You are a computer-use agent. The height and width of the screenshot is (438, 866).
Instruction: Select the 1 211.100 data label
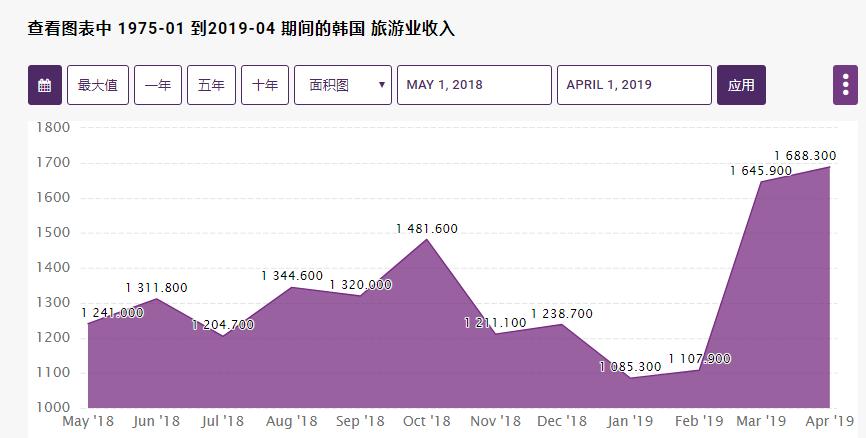click(x=495, y=323)
